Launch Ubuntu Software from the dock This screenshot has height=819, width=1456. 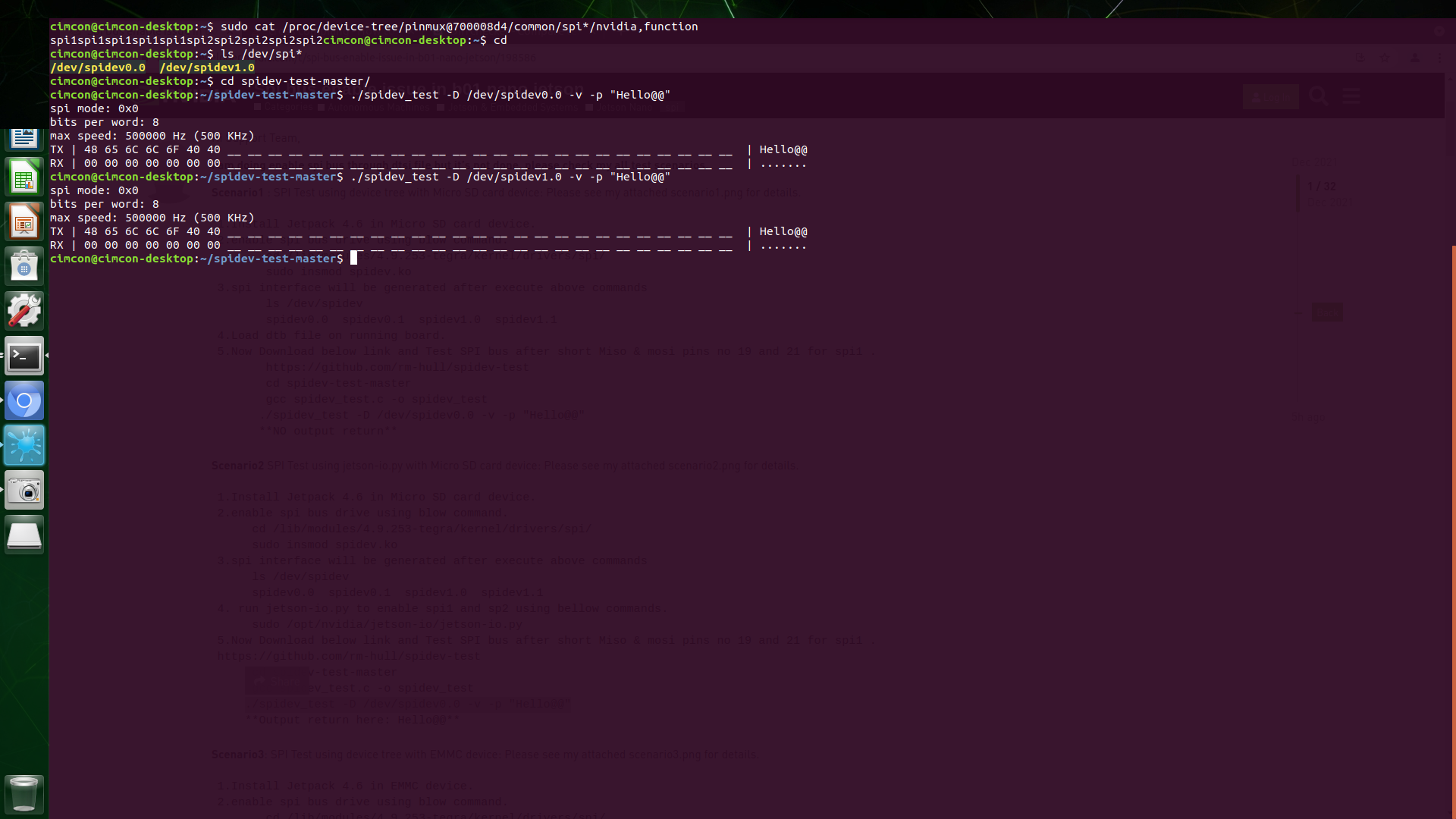[x=24, y=265]
